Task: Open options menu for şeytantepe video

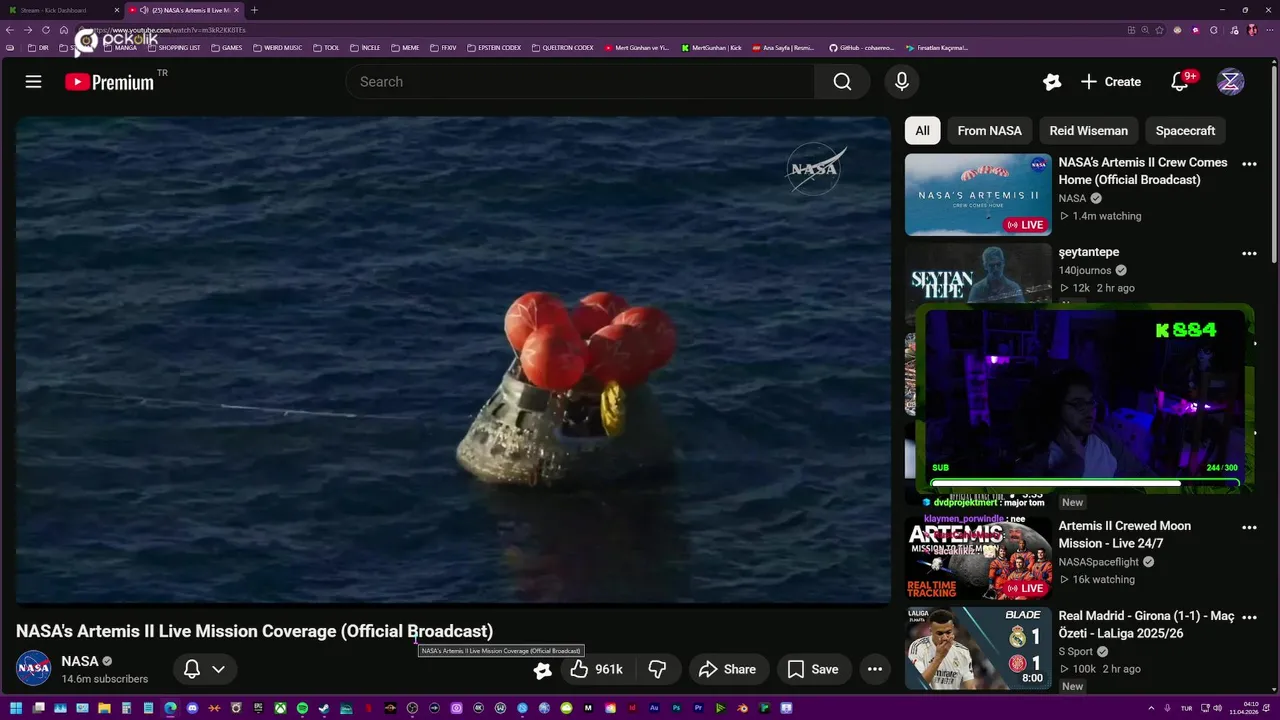Action: 1249,254
